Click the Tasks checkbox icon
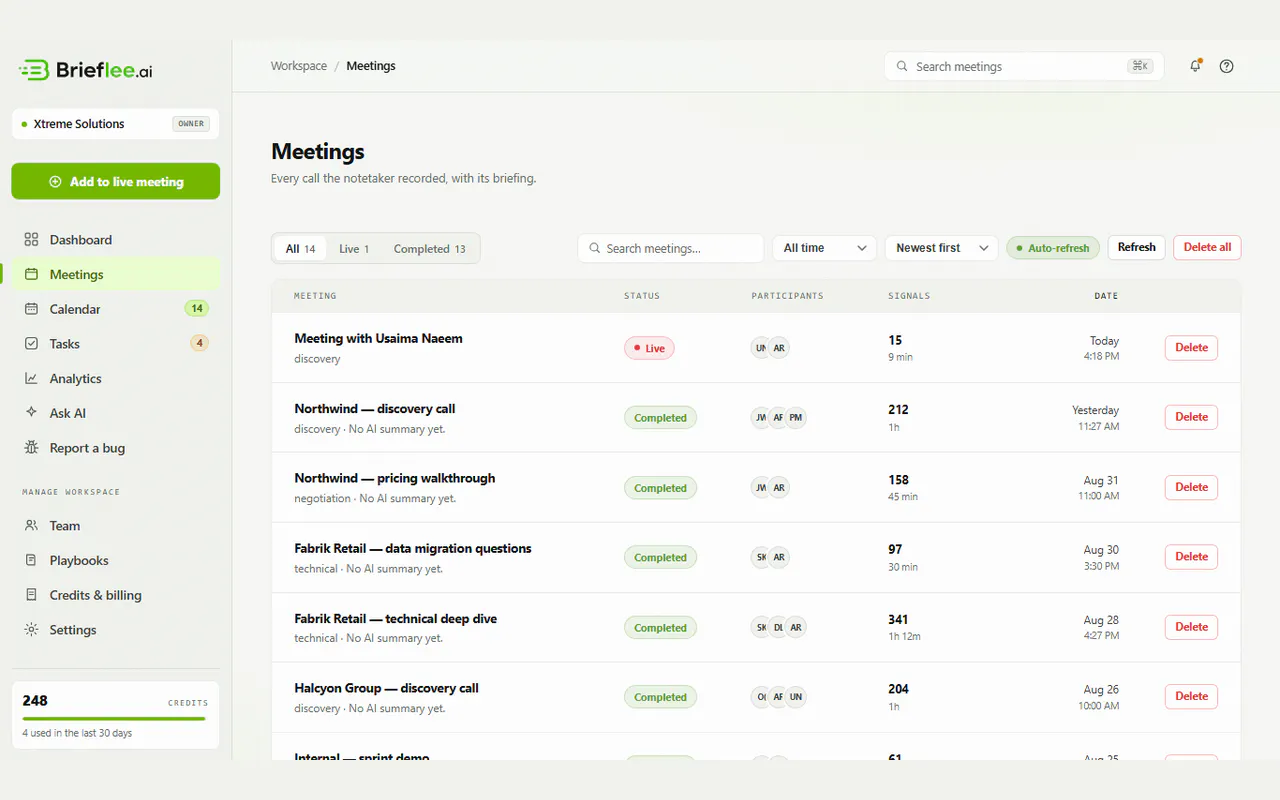 pyautogui.click(x=31, y=344)
